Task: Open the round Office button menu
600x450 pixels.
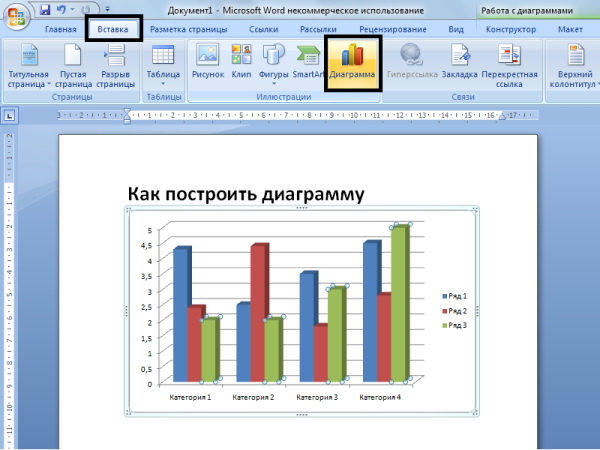Action: (15, 14)
